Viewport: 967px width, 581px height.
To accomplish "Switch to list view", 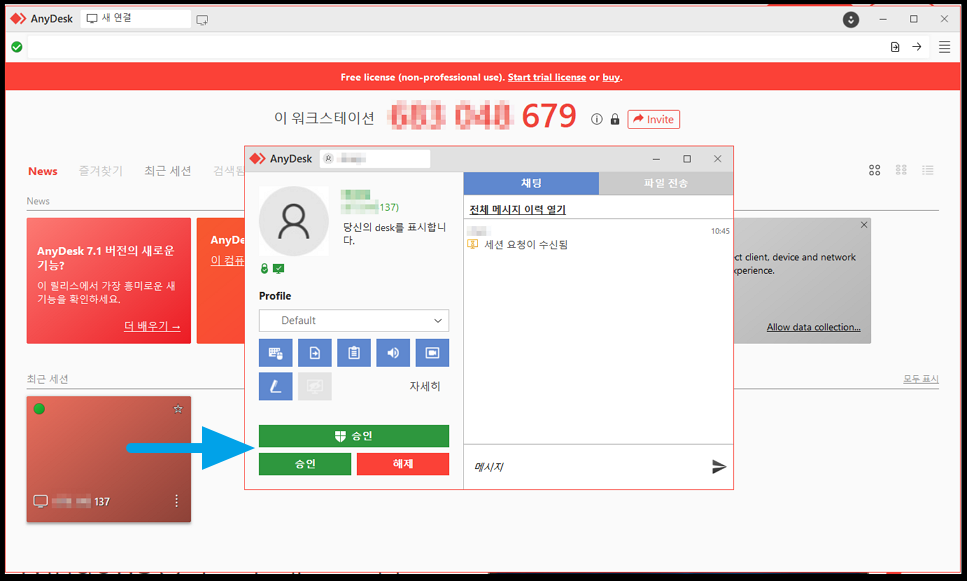I will pos(928,170).
